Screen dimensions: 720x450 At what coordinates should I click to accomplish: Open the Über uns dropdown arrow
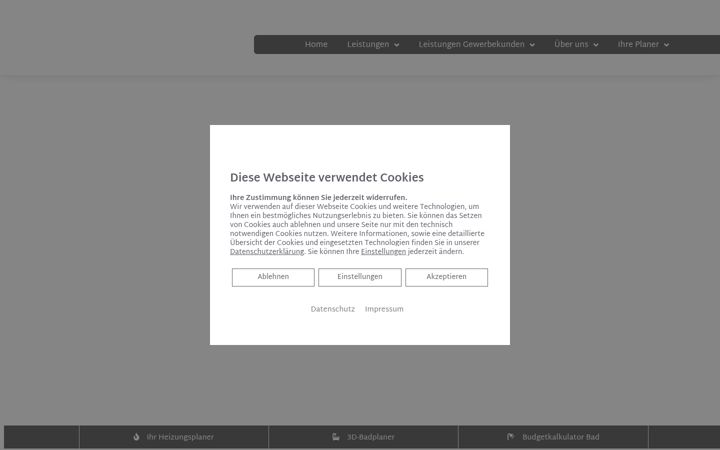coord(596,45)
